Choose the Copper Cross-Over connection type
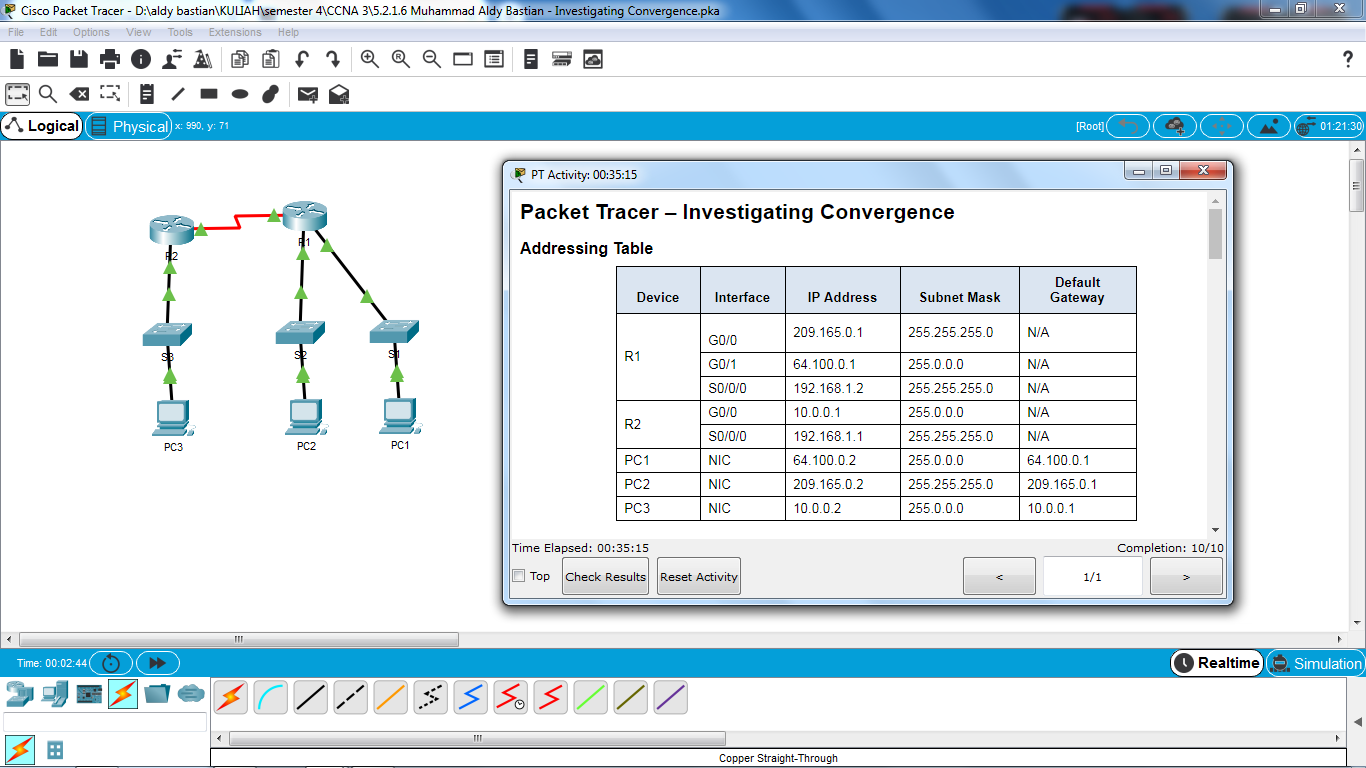This screenshot has height=768, width=1366. (x=349, y=697)
